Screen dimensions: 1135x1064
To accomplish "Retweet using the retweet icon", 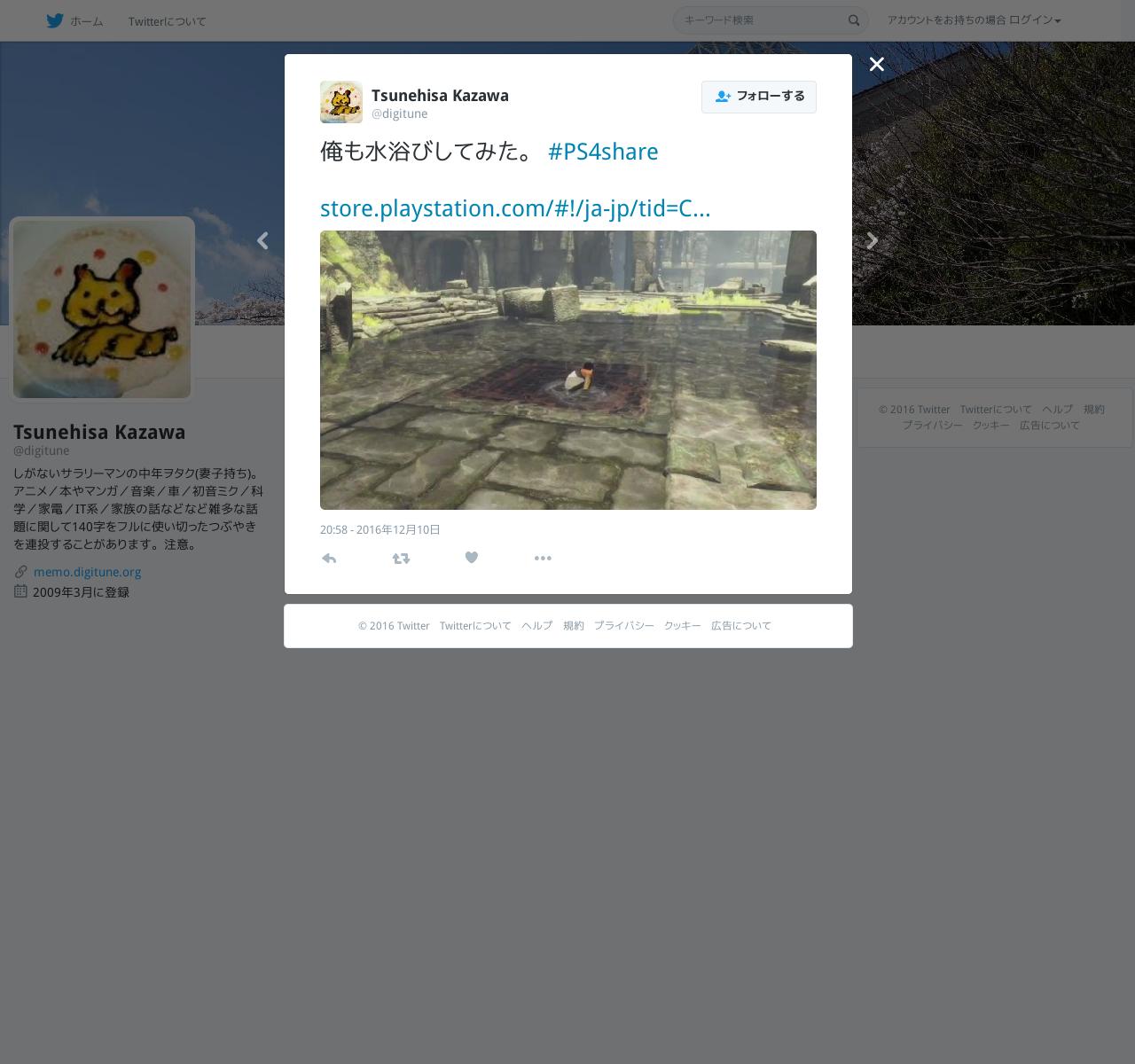I will point(401,558).
